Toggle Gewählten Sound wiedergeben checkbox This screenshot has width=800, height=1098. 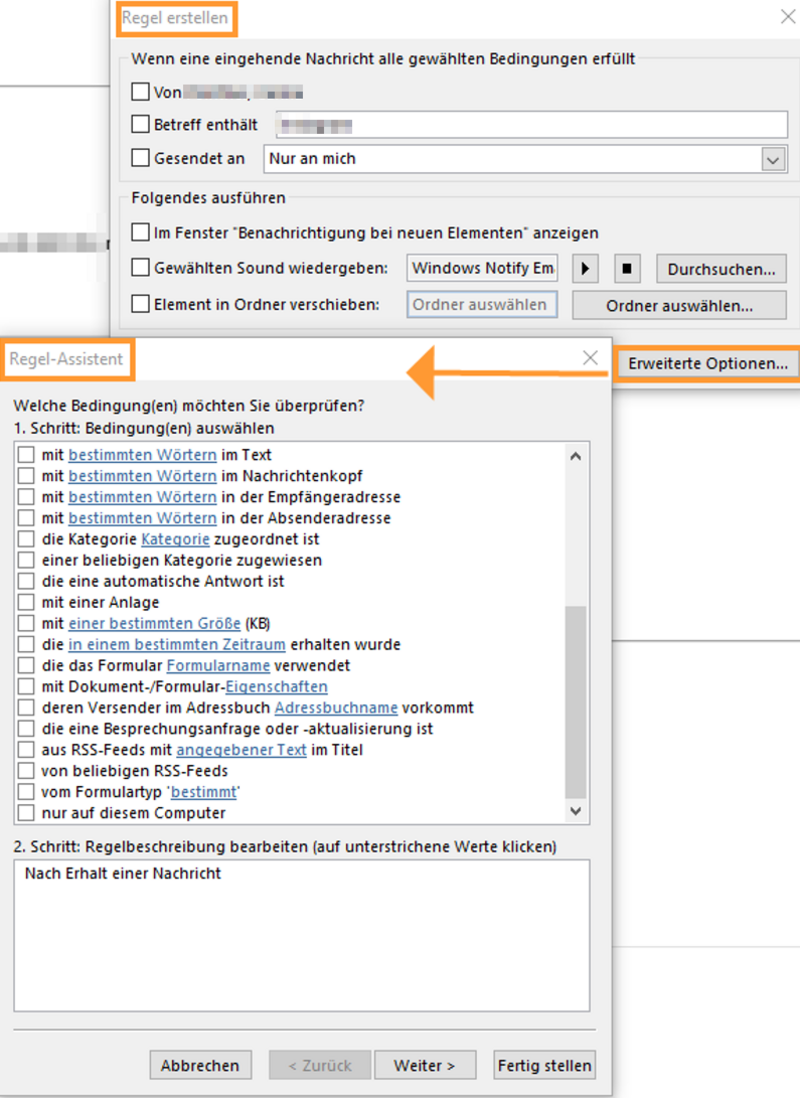coord(140,267)
